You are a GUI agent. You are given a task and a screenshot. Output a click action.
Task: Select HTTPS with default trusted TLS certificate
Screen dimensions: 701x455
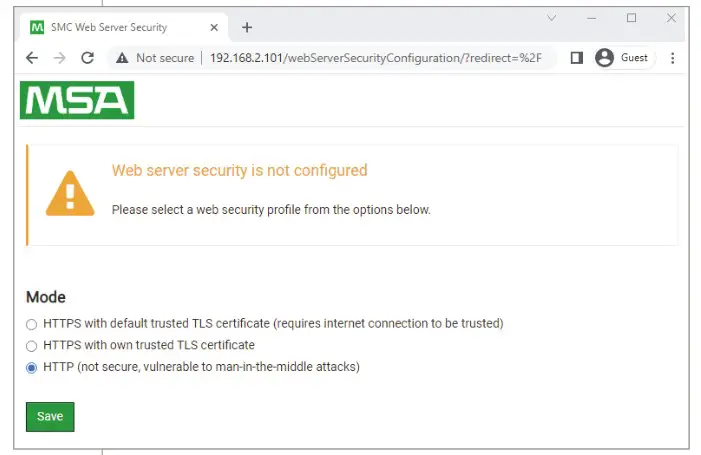[x=32, y=324]
